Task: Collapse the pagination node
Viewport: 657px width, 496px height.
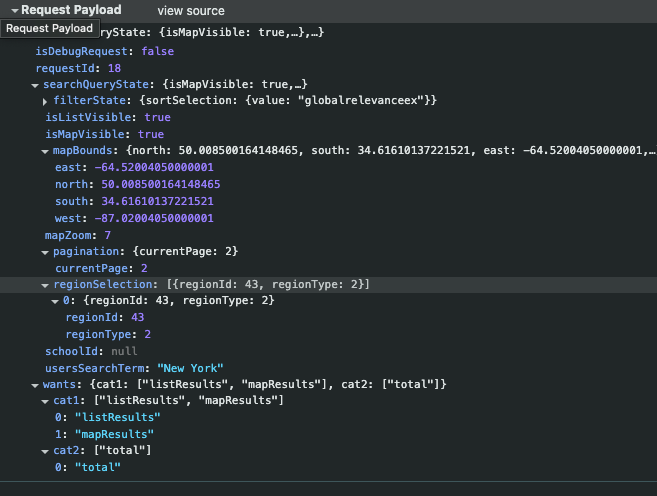Action: [45, 253]
